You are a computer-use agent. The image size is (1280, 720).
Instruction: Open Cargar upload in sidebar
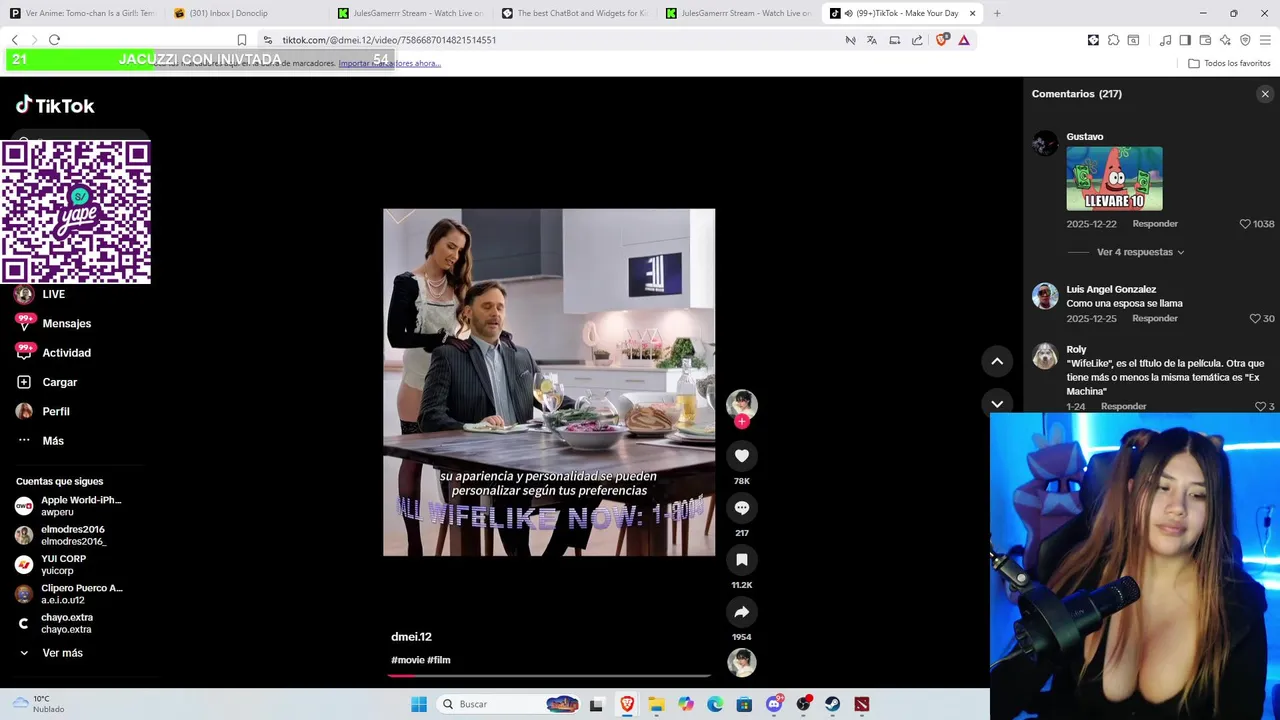59,382
